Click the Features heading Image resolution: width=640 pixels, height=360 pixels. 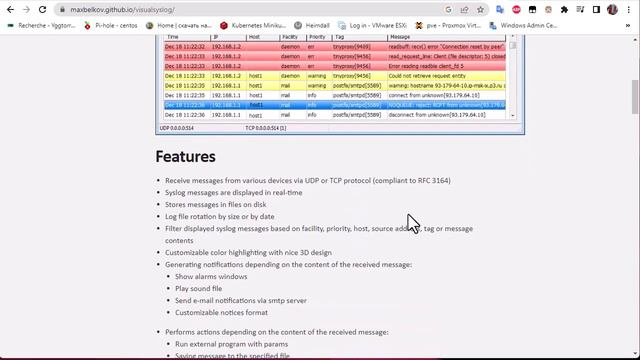click(185, 156)
